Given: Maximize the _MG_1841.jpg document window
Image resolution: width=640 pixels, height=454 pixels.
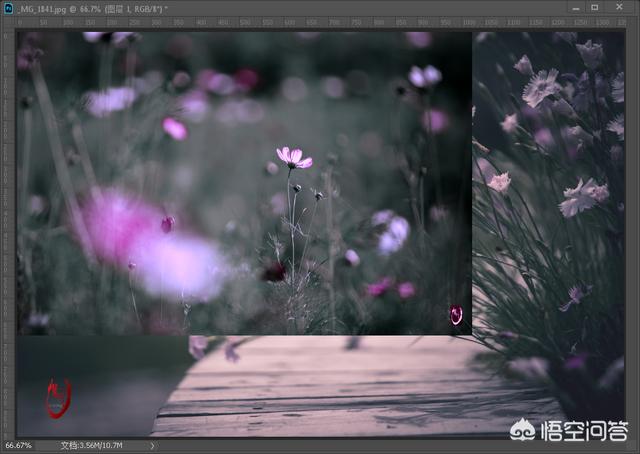Looking at the screenshot, I should point(595,8).
